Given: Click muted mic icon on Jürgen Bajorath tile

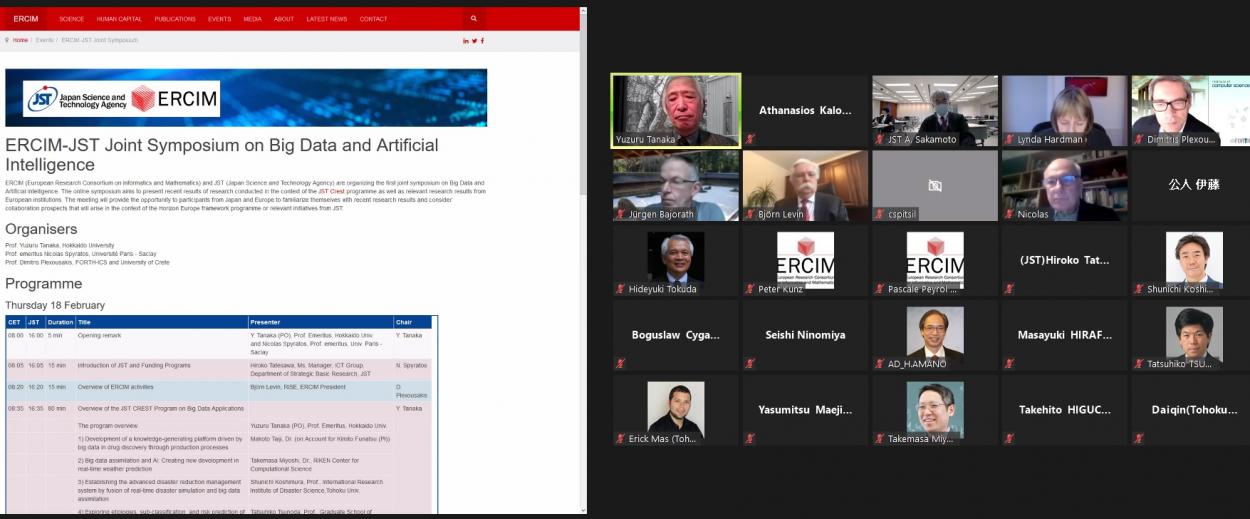Looking at the screenshot, I should [620, 214].
